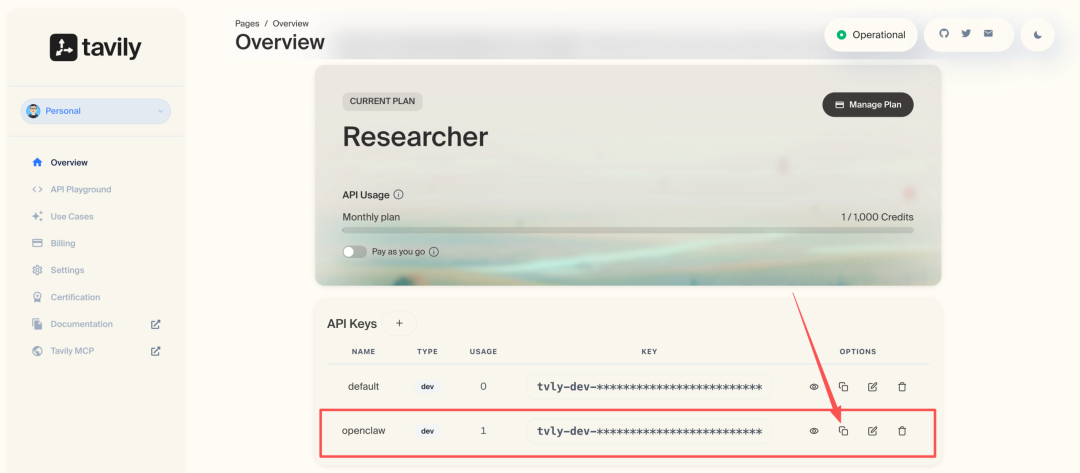Viewport: 1080px width, 473px height.
Task: Open API Playground in the sidebar
Action: tap(81, 189)
